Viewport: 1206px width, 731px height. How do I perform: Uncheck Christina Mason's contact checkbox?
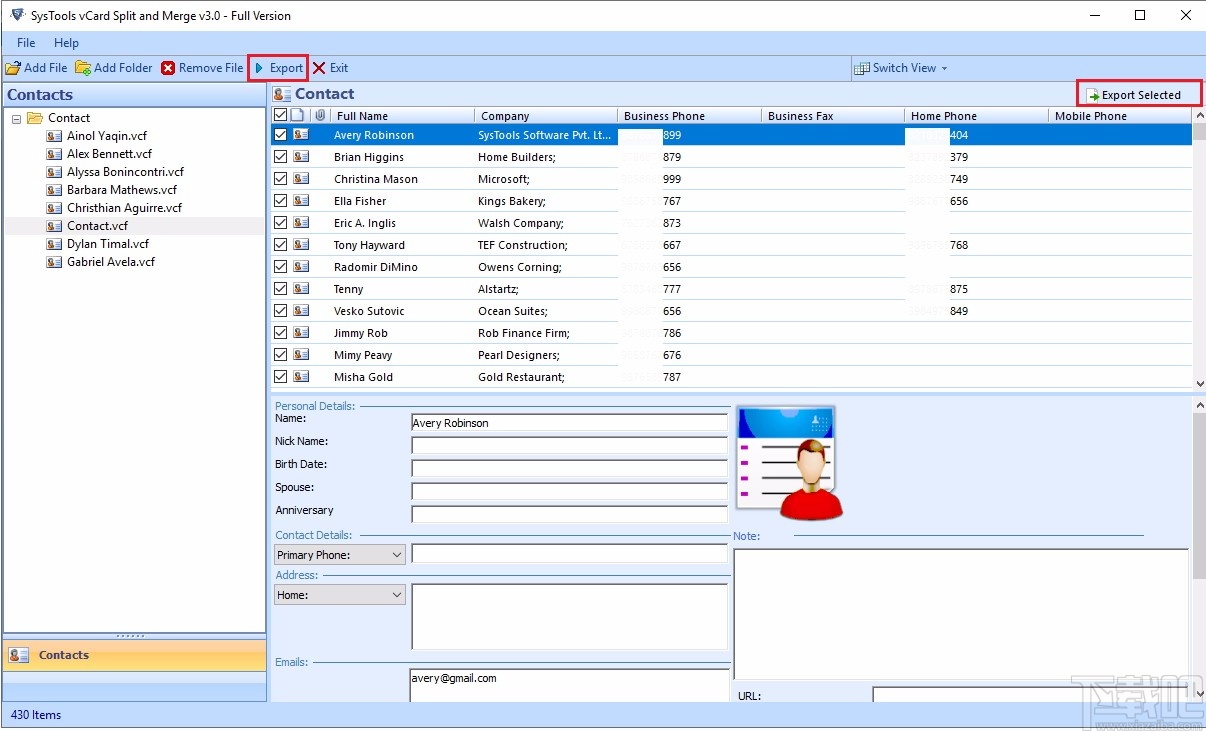[280, 178]
